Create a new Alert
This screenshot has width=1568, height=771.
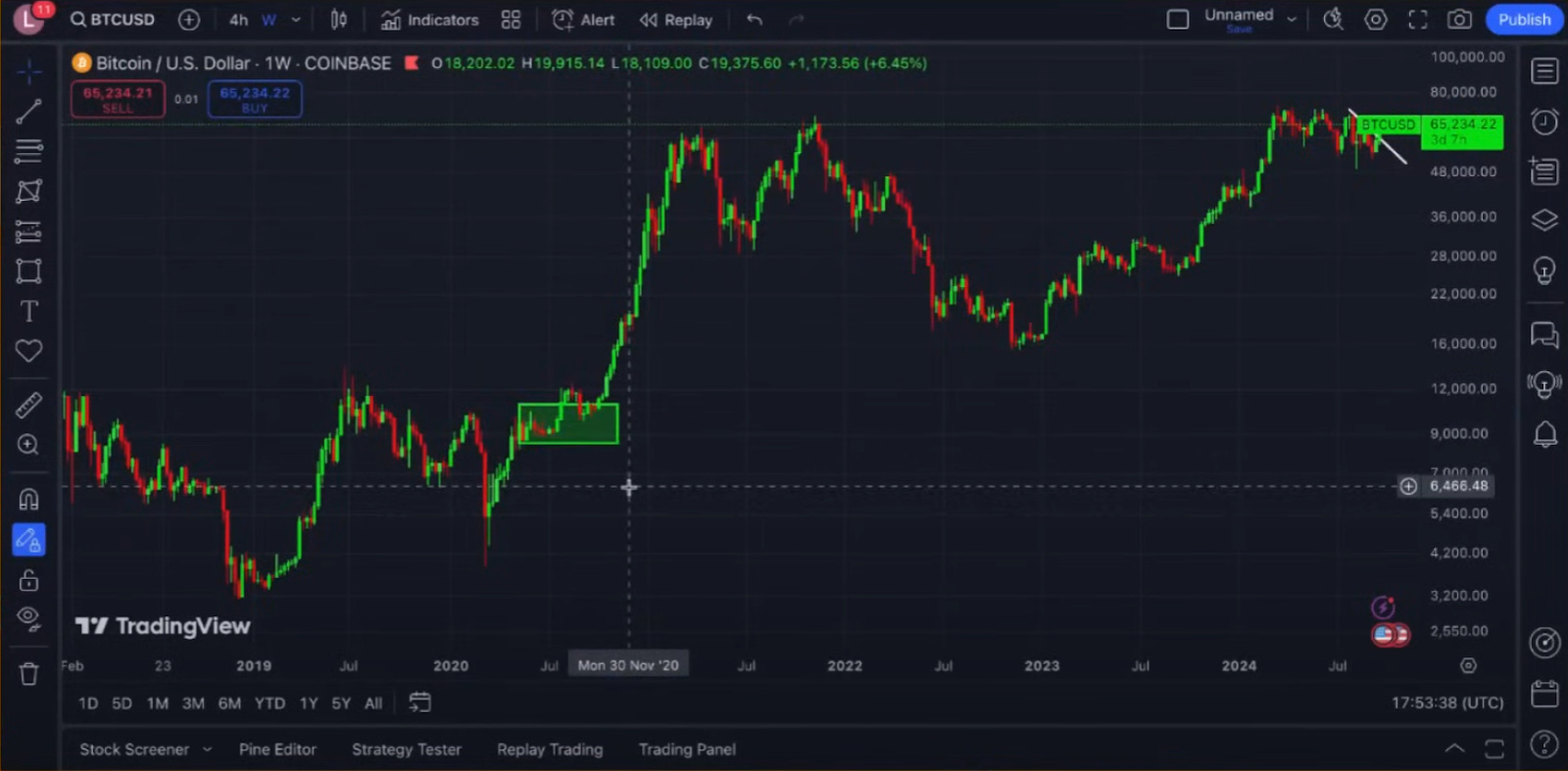tap(583, 20)
